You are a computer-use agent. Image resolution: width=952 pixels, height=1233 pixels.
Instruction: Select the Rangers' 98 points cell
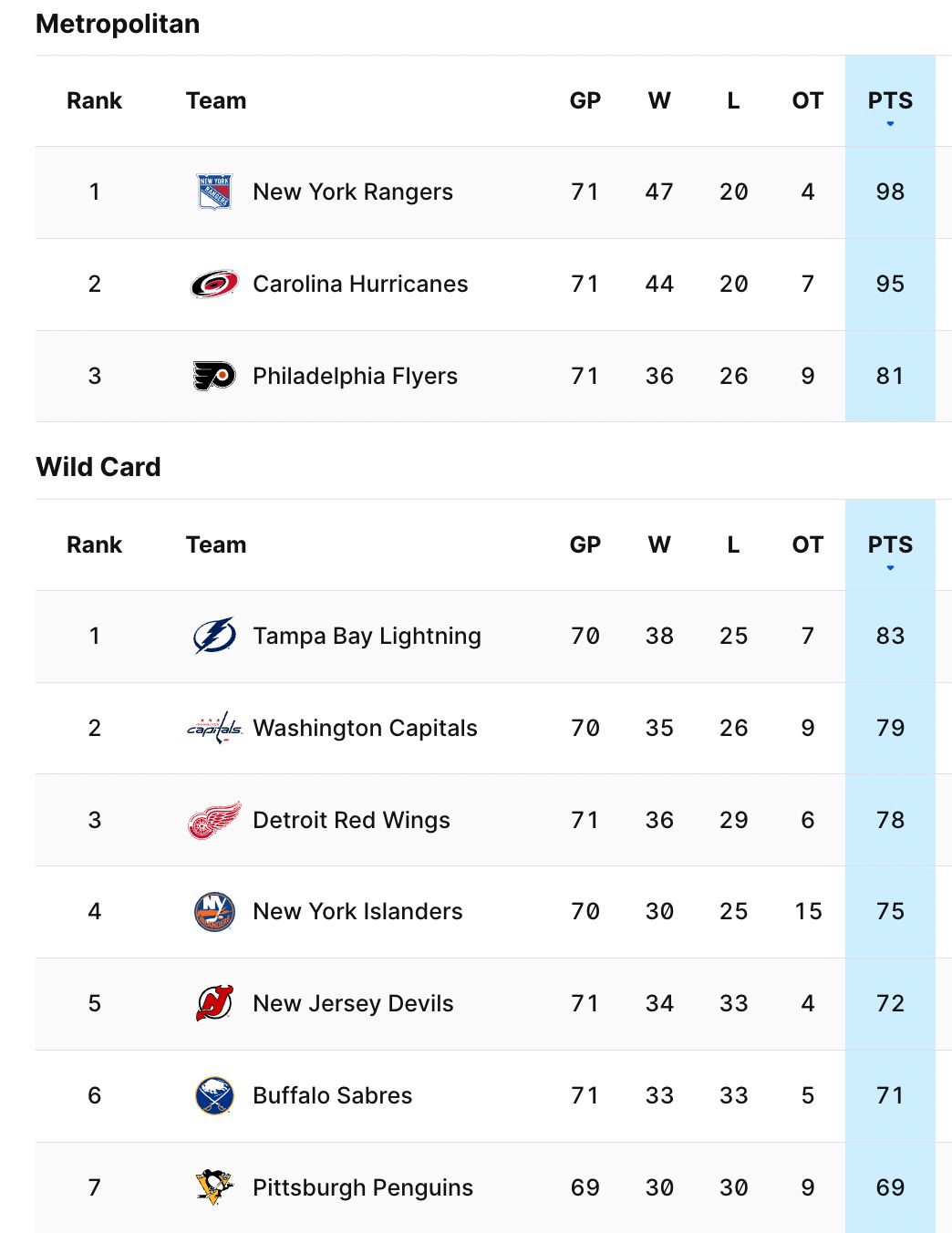[889, 192]
